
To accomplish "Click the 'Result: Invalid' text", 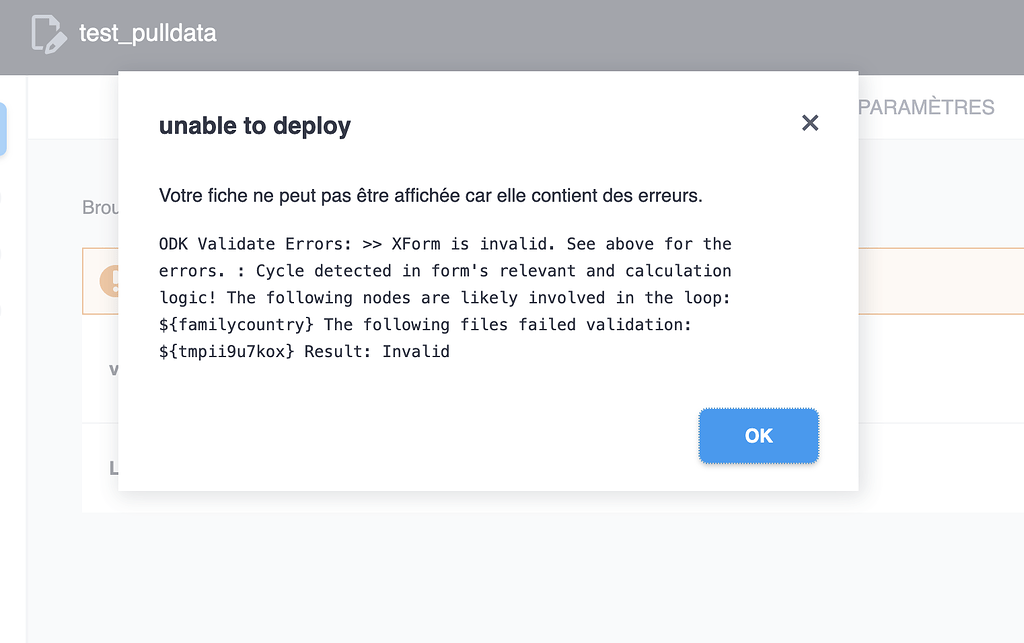I will (x=377, y=351).
